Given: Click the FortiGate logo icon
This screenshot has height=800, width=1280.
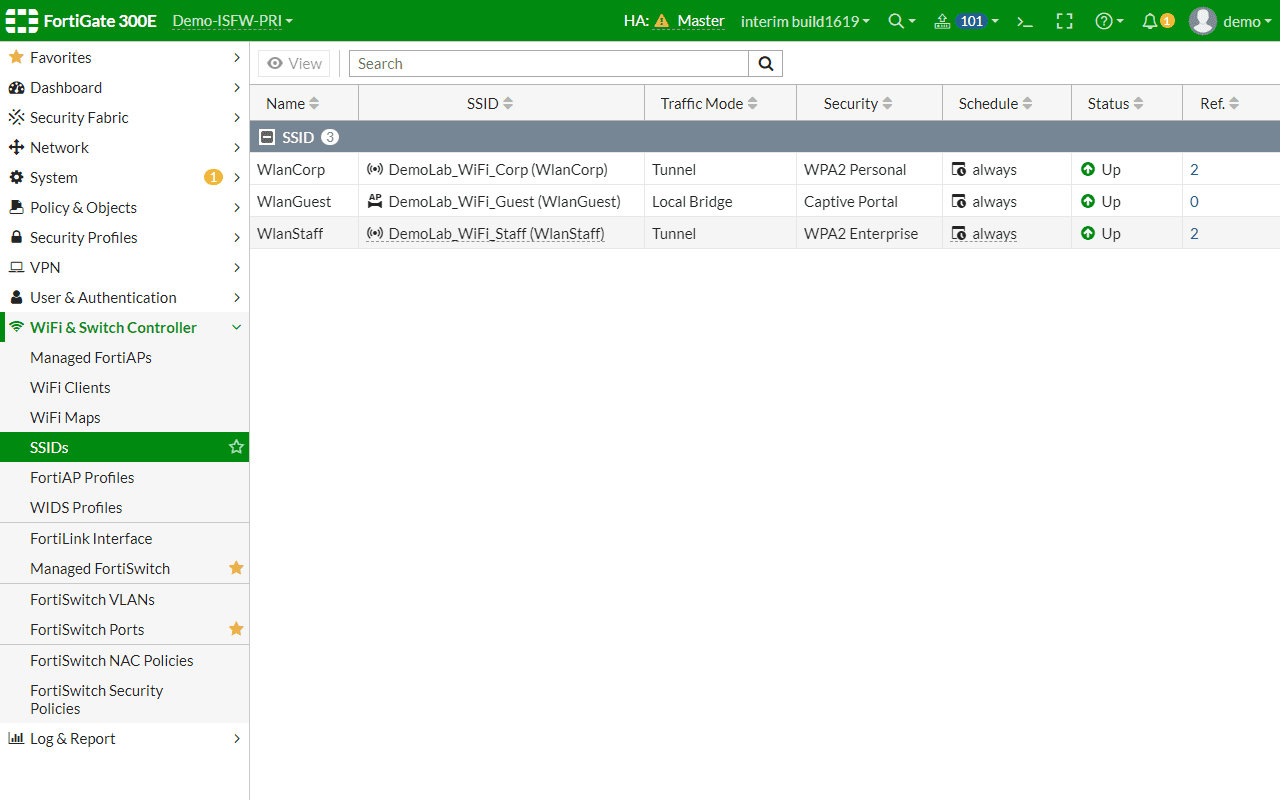Looking at the screenshot, I should tap(21, 21).
